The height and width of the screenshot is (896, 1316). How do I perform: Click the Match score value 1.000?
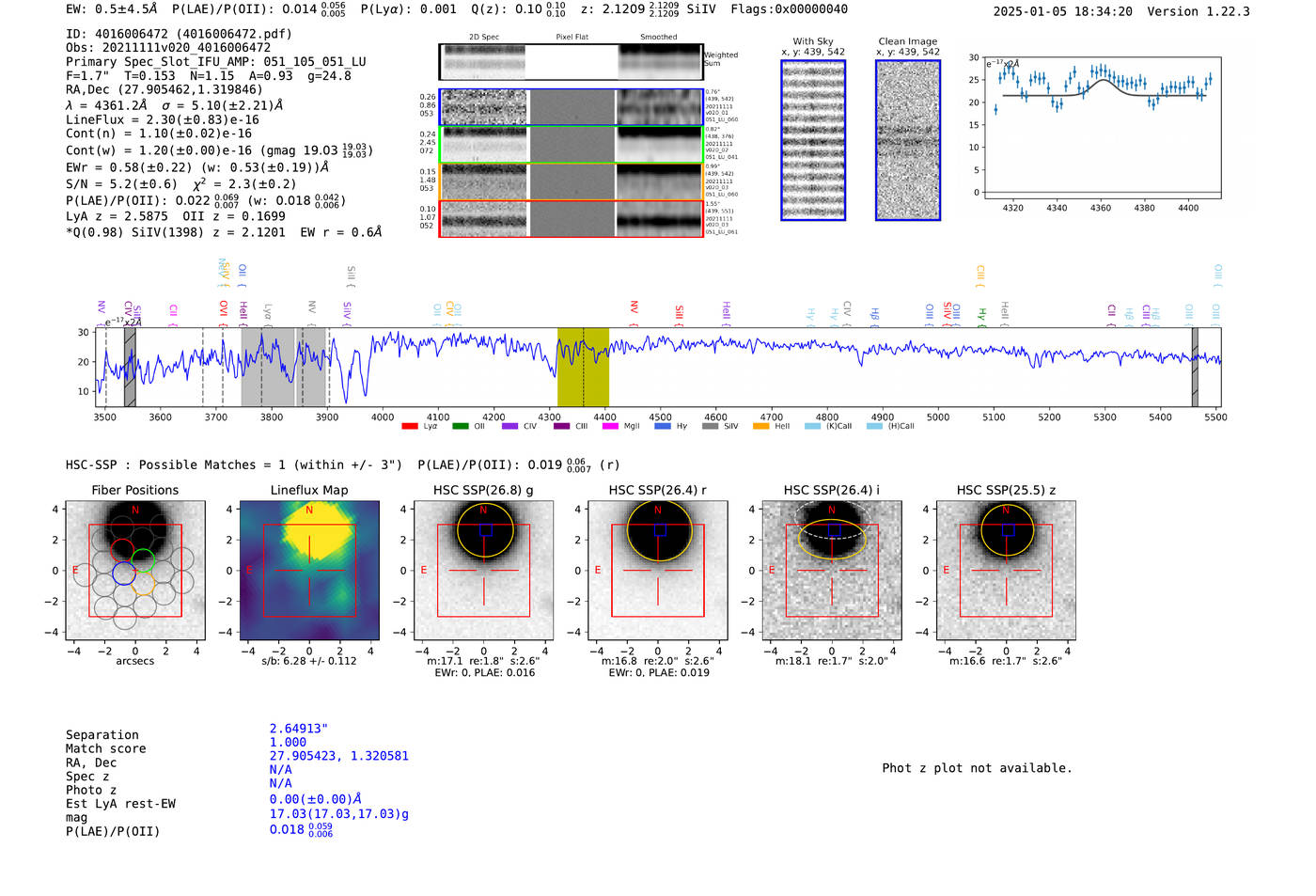click(x=288, y=742)
